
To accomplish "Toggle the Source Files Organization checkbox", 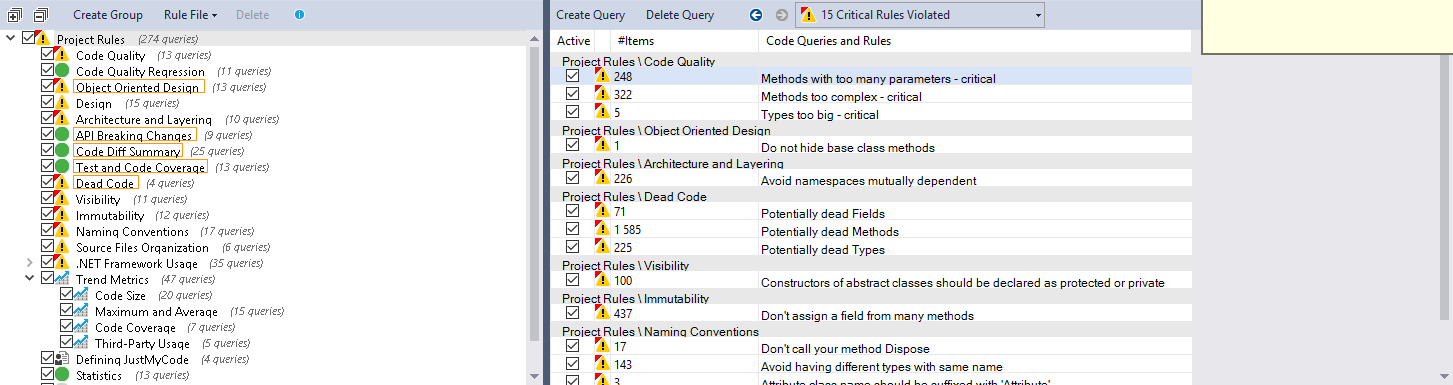I will pos(47,247).
